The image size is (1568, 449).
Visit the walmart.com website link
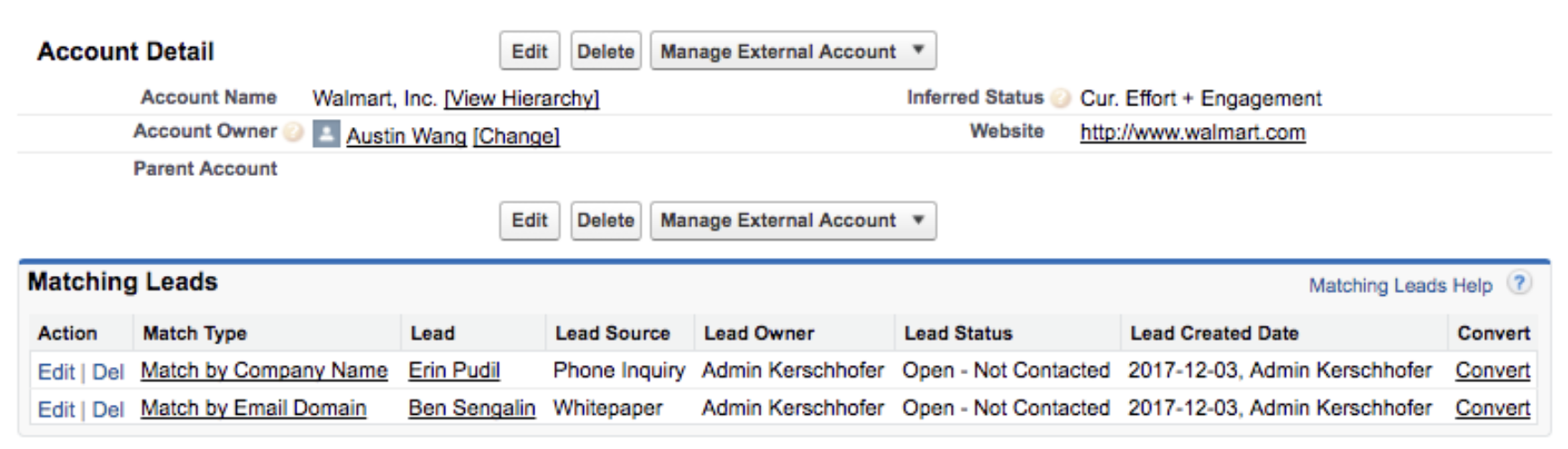pos(1192,133)
